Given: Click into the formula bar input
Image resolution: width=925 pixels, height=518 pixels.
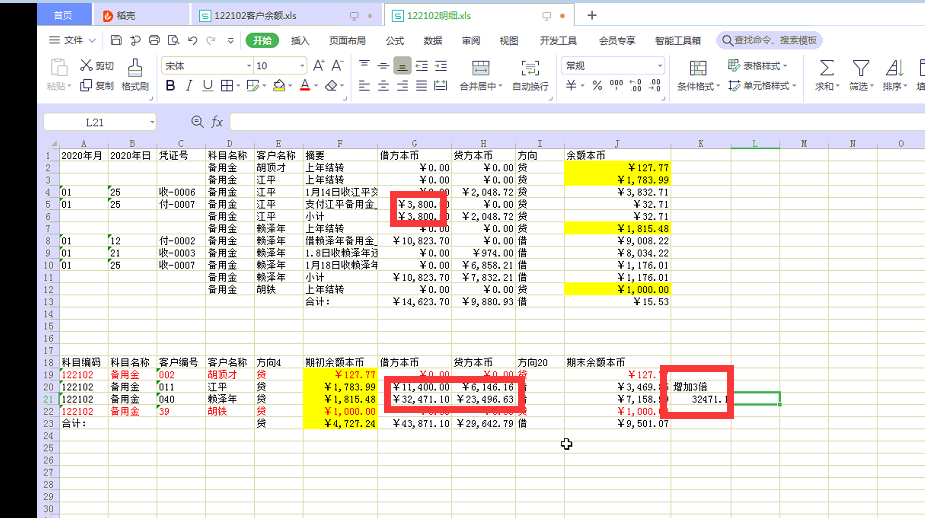Looking at the screenshot, I should point(577,122).
